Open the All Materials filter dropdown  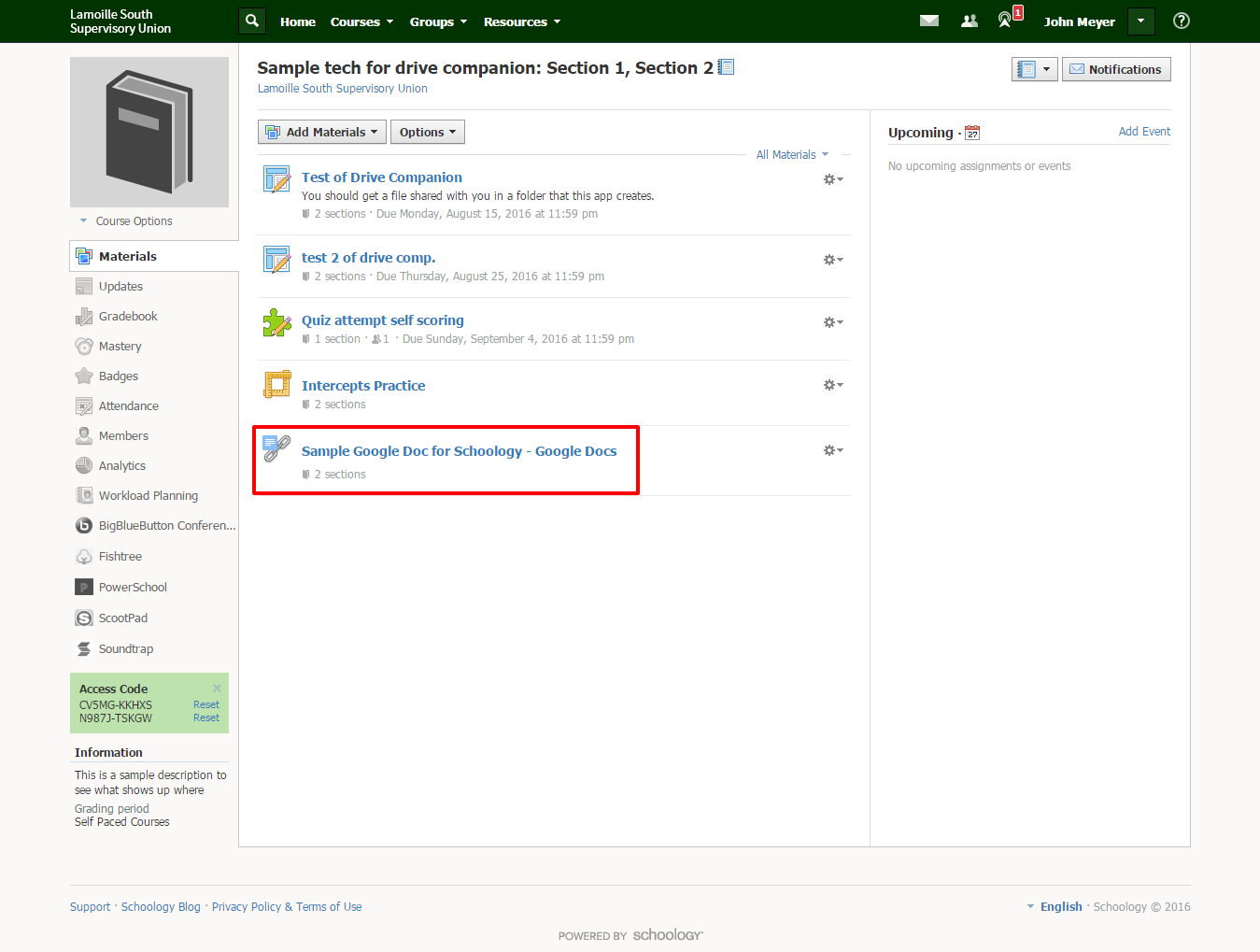coord(792,155)
